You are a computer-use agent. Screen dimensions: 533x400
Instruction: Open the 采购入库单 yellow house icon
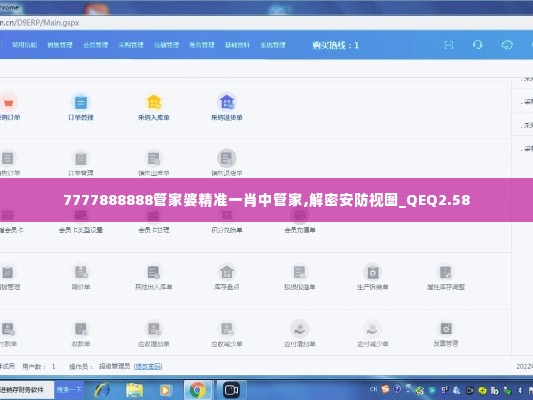point(154,102)
